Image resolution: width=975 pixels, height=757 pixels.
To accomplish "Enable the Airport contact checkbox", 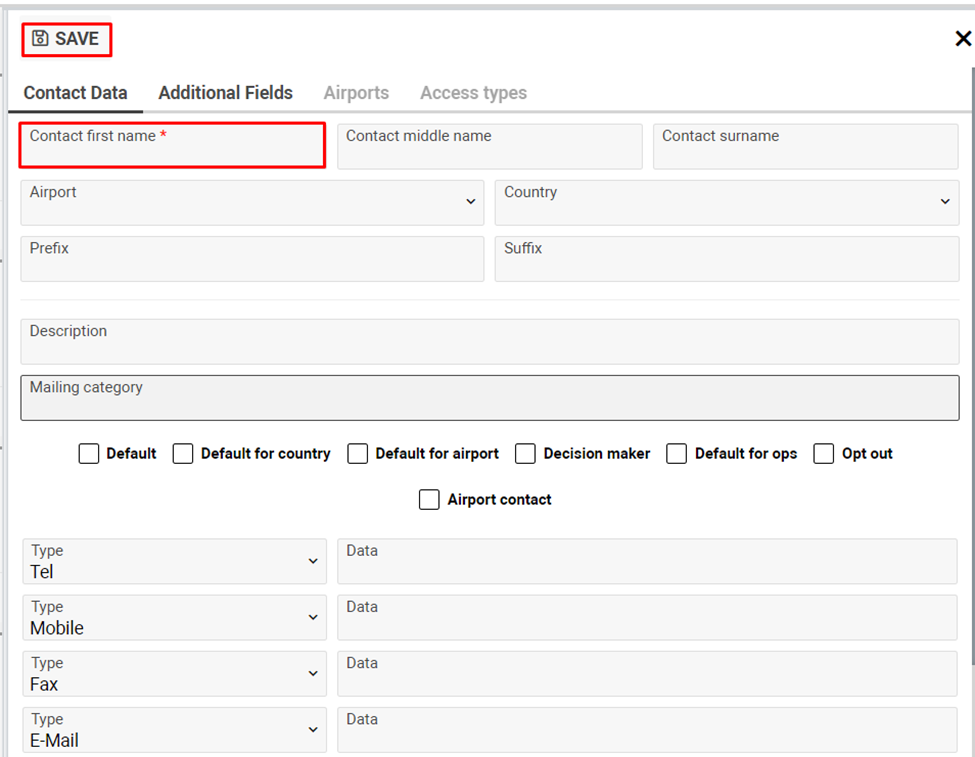I will coord(429,500).
